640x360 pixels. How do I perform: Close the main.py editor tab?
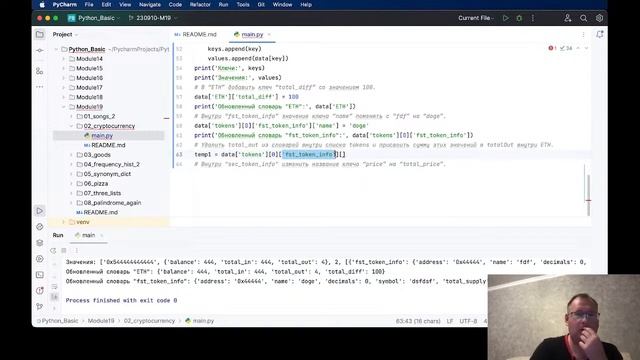(269, 35)
